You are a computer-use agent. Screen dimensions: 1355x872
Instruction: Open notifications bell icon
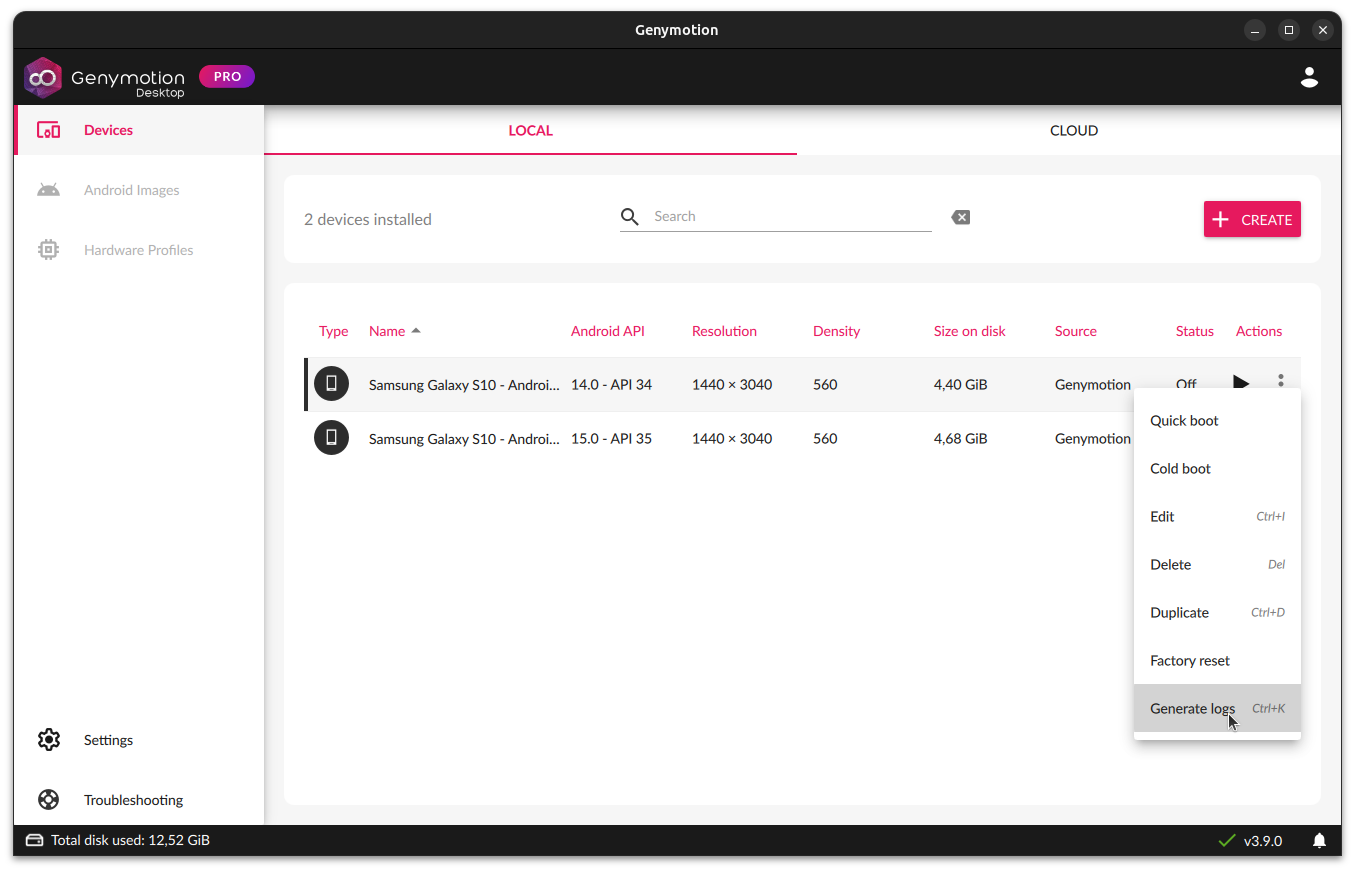[x=1320, y=840]
